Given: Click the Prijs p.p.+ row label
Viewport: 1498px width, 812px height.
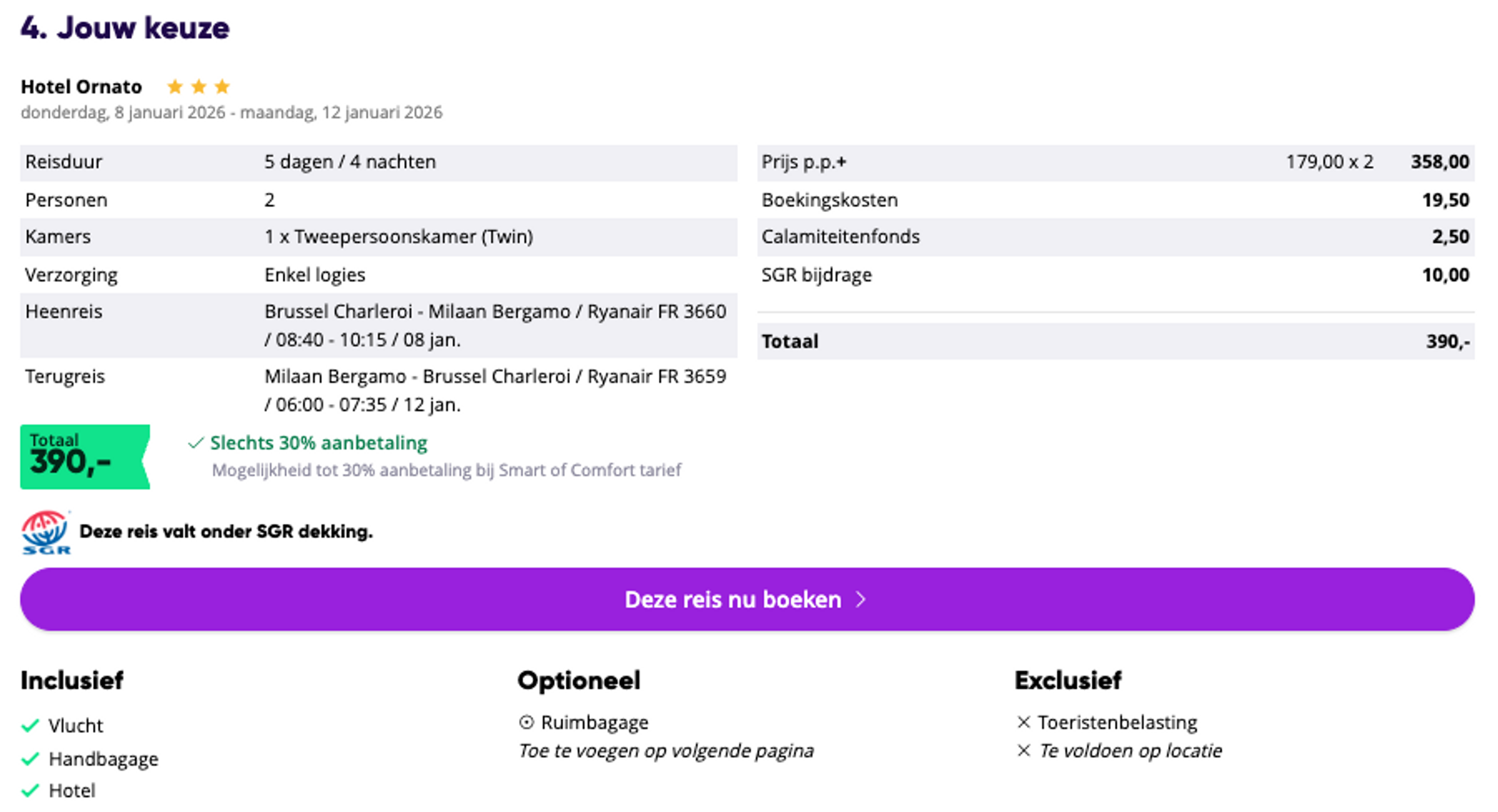Looking at the screenshot, I should [x=804, y=162].
